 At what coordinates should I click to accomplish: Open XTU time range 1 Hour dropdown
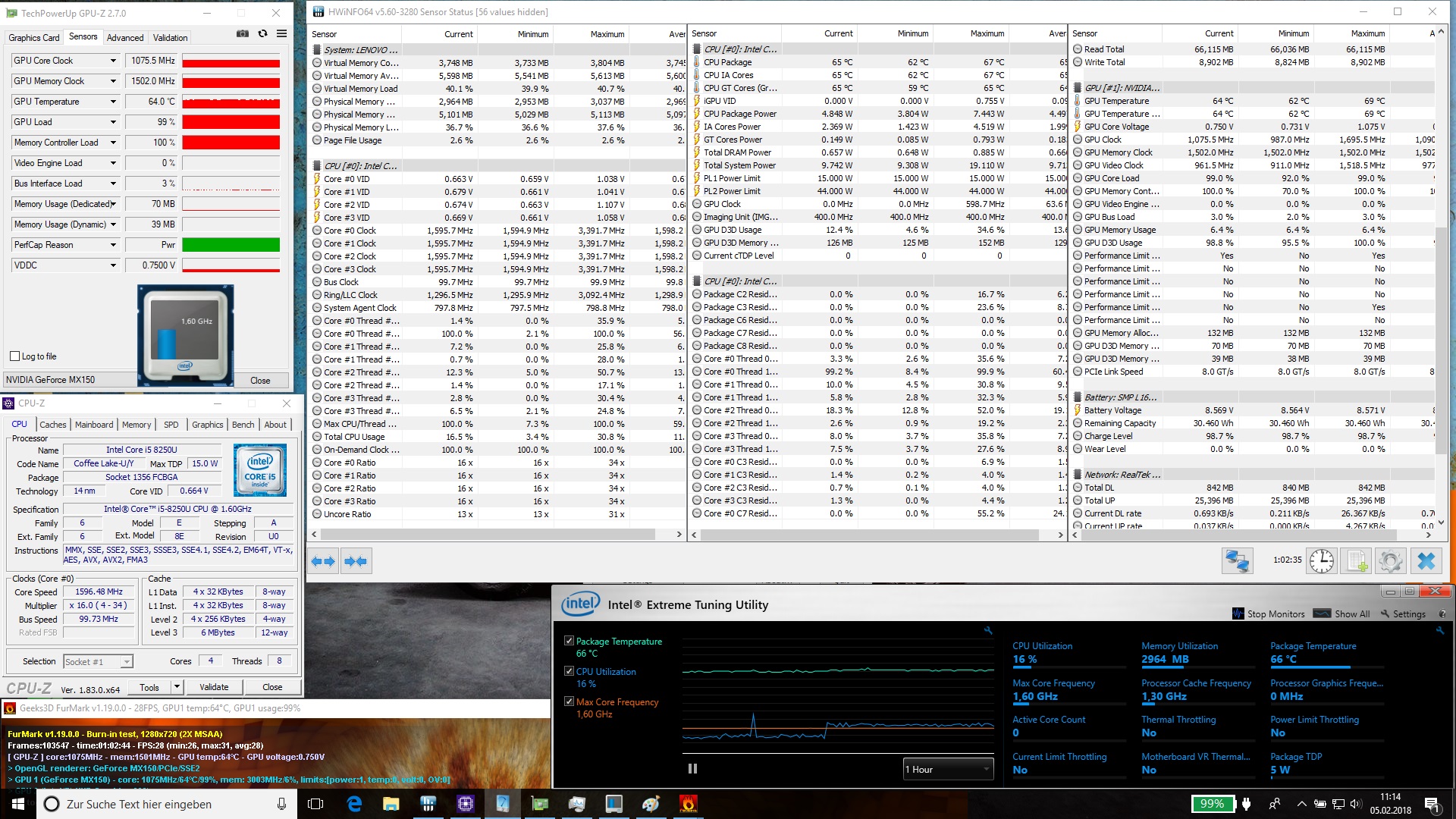tap(948, 769)
